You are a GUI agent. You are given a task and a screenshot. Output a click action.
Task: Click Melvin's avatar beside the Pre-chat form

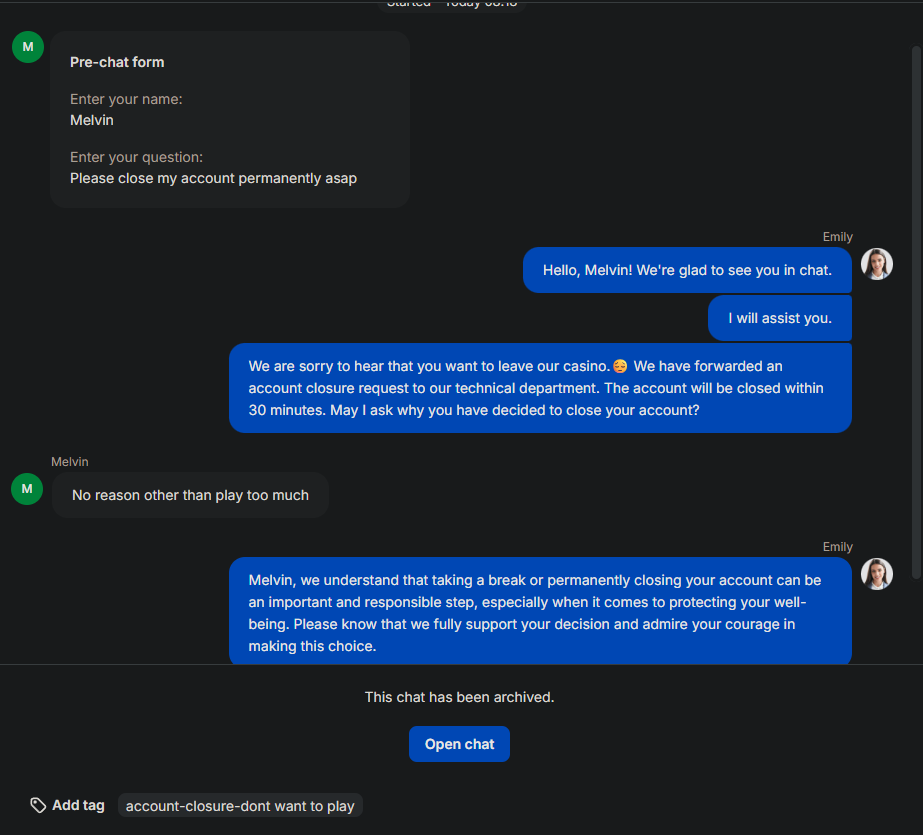click(27, 47)
